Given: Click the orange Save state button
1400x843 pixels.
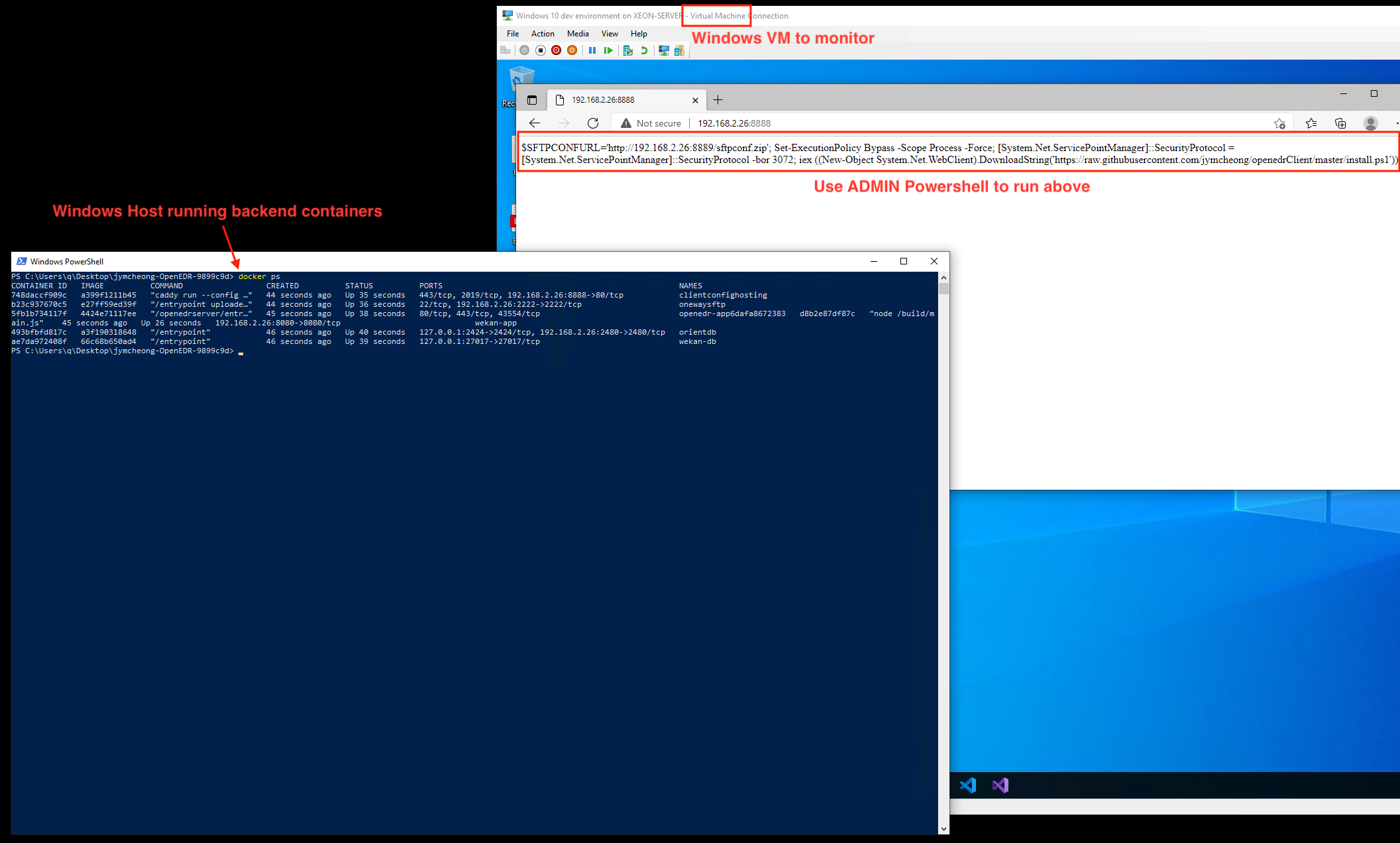Looking at the screenshot, I should (572, 50).
